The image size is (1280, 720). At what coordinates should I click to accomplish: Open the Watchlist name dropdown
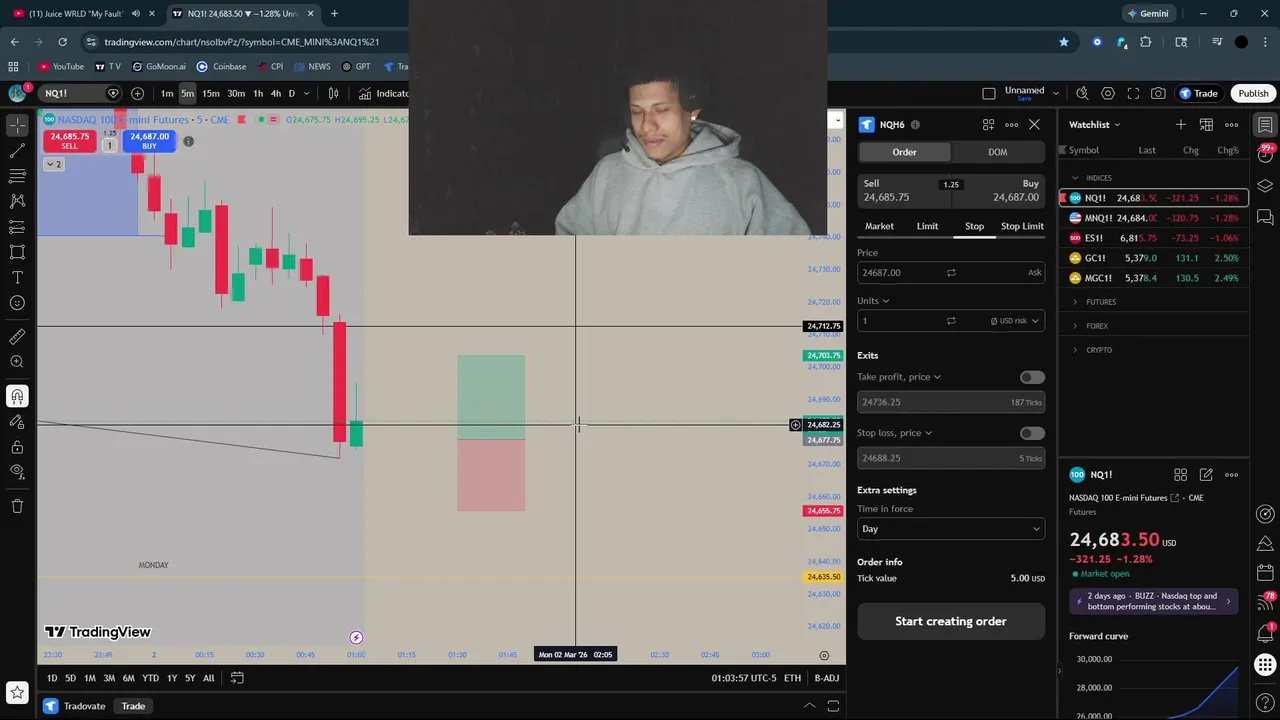tap(1094, 125)
